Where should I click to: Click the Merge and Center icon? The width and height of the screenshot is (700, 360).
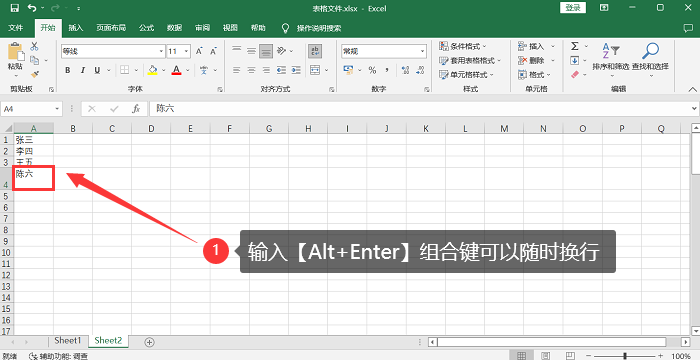[x=315, y=70]
